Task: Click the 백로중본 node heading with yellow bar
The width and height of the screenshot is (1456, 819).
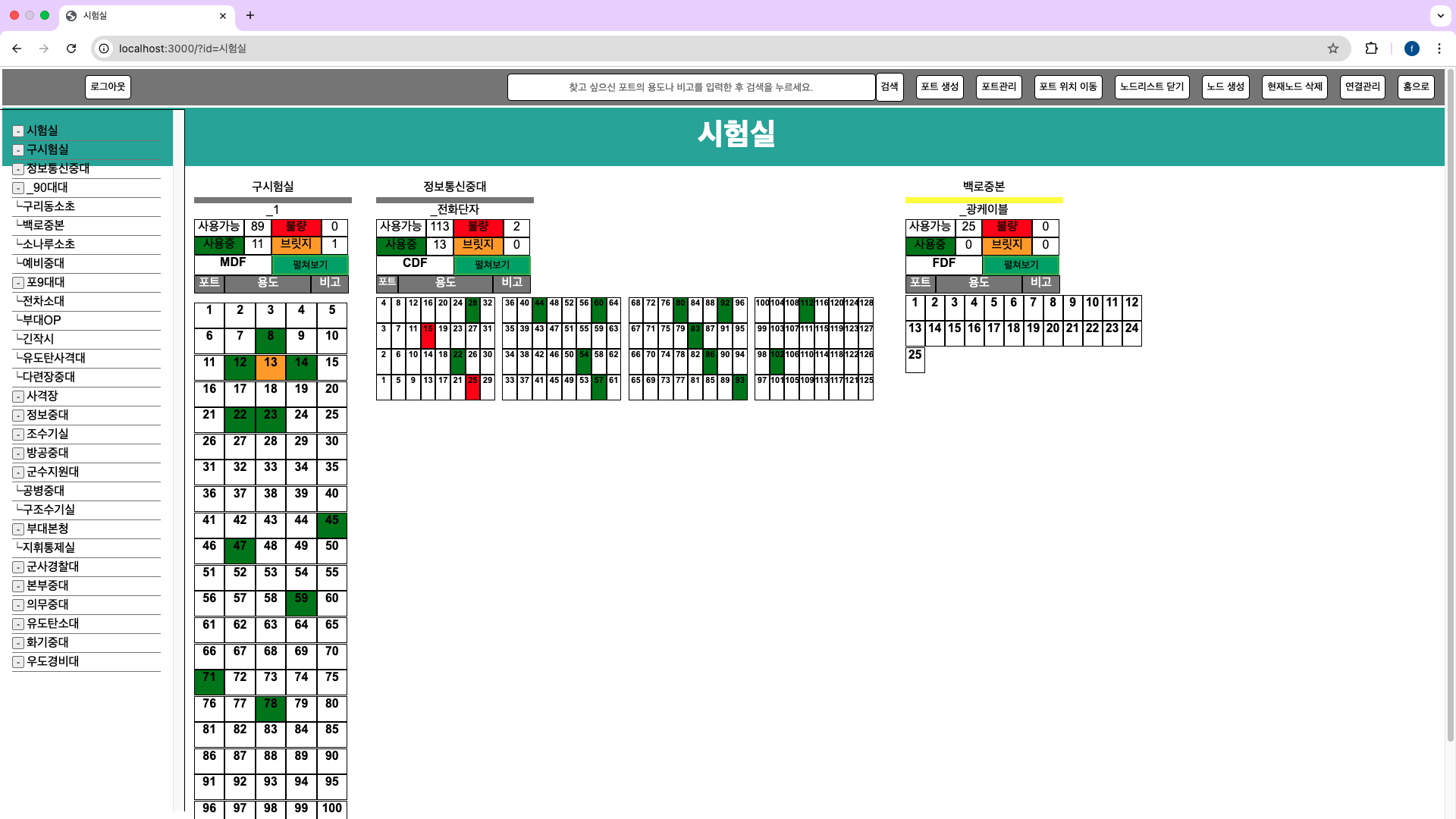Action: click(x=984, y=187)
